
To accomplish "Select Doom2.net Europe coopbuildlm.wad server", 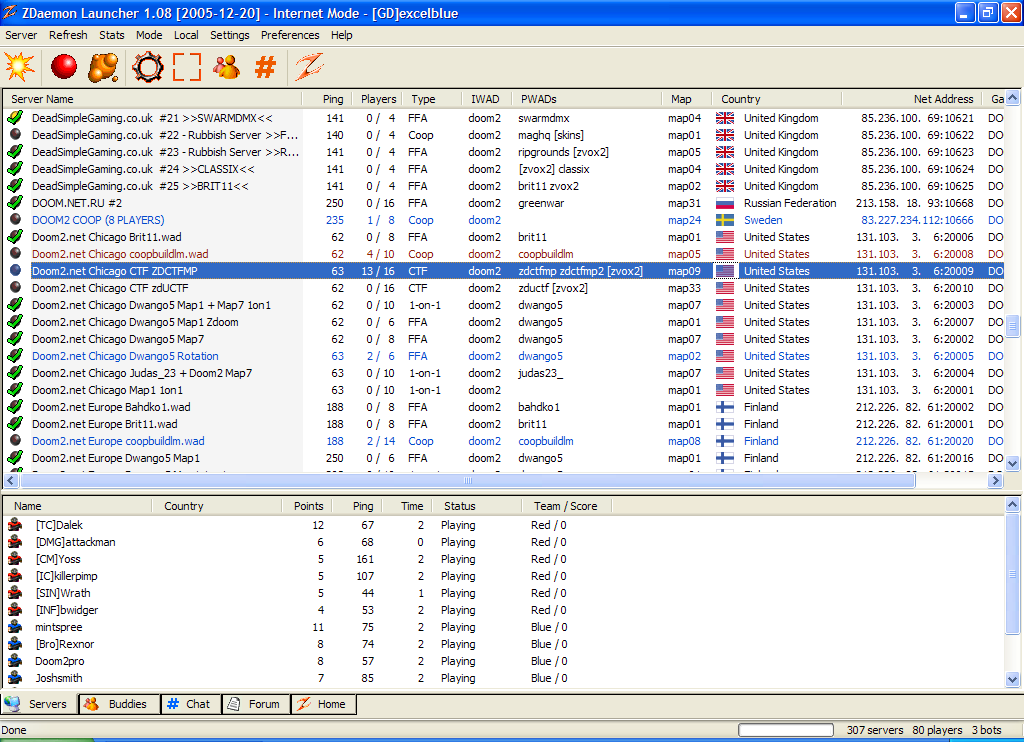I will click(x=504, y=441).
